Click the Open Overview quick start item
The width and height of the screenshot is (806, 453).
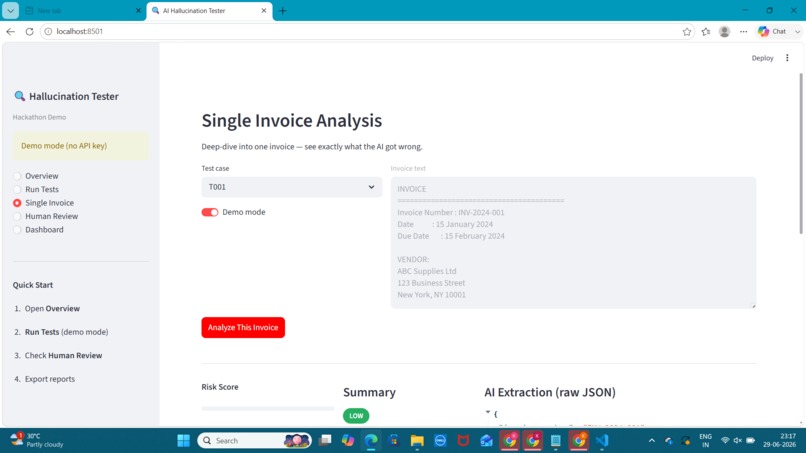pos(52,309)
